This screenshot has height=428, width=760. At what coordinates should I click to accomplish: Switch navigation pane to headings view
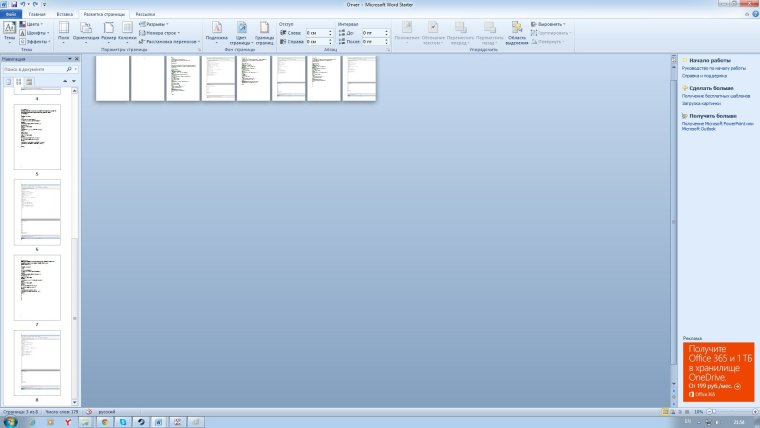[8, 81]
